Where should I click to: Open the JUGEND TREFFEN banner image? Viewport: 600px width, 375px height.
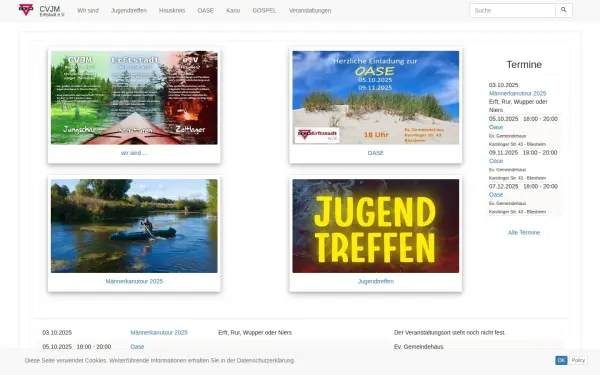click(x=376, y=226)
